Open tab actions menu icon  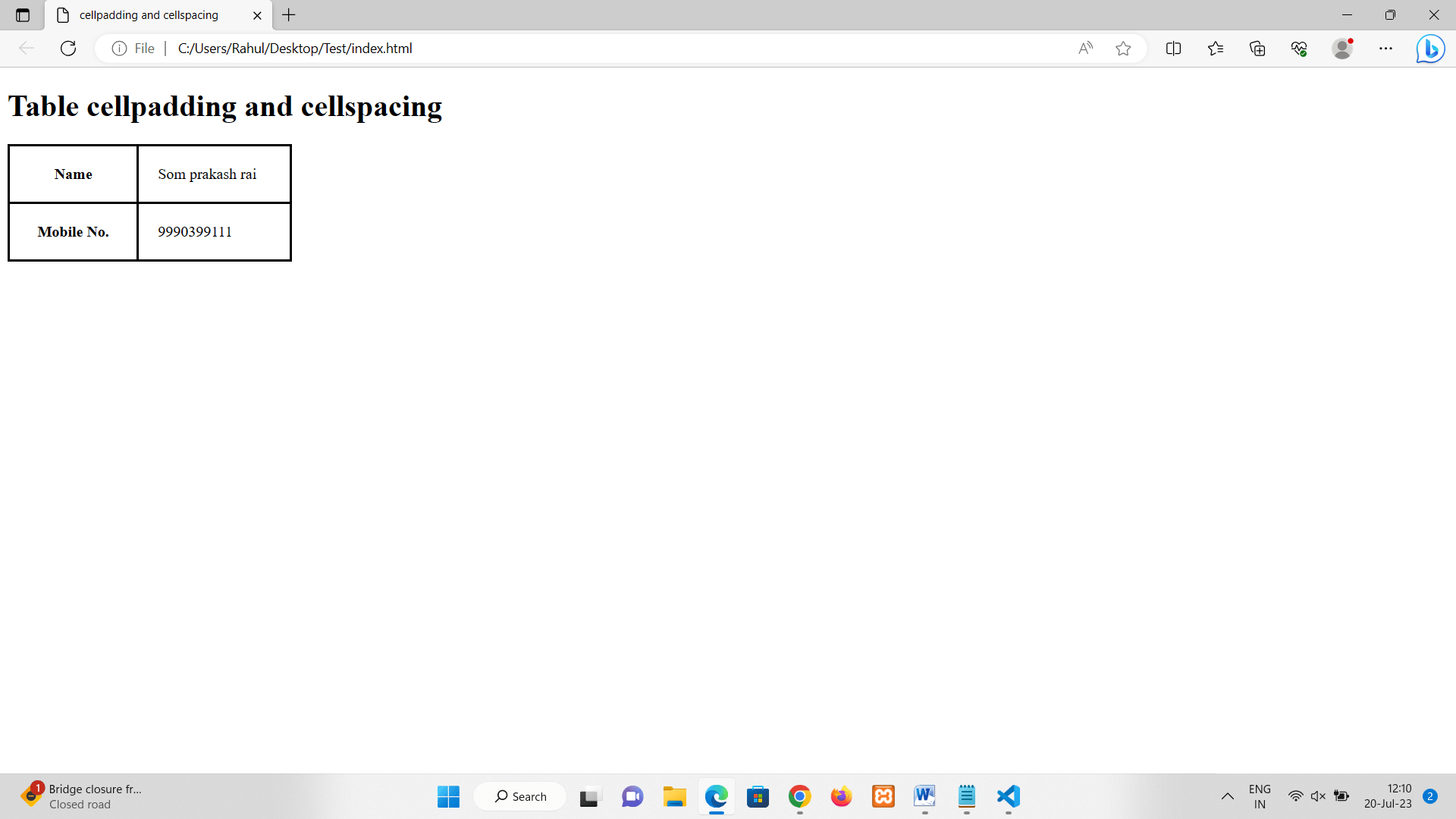tap(23, 15)
